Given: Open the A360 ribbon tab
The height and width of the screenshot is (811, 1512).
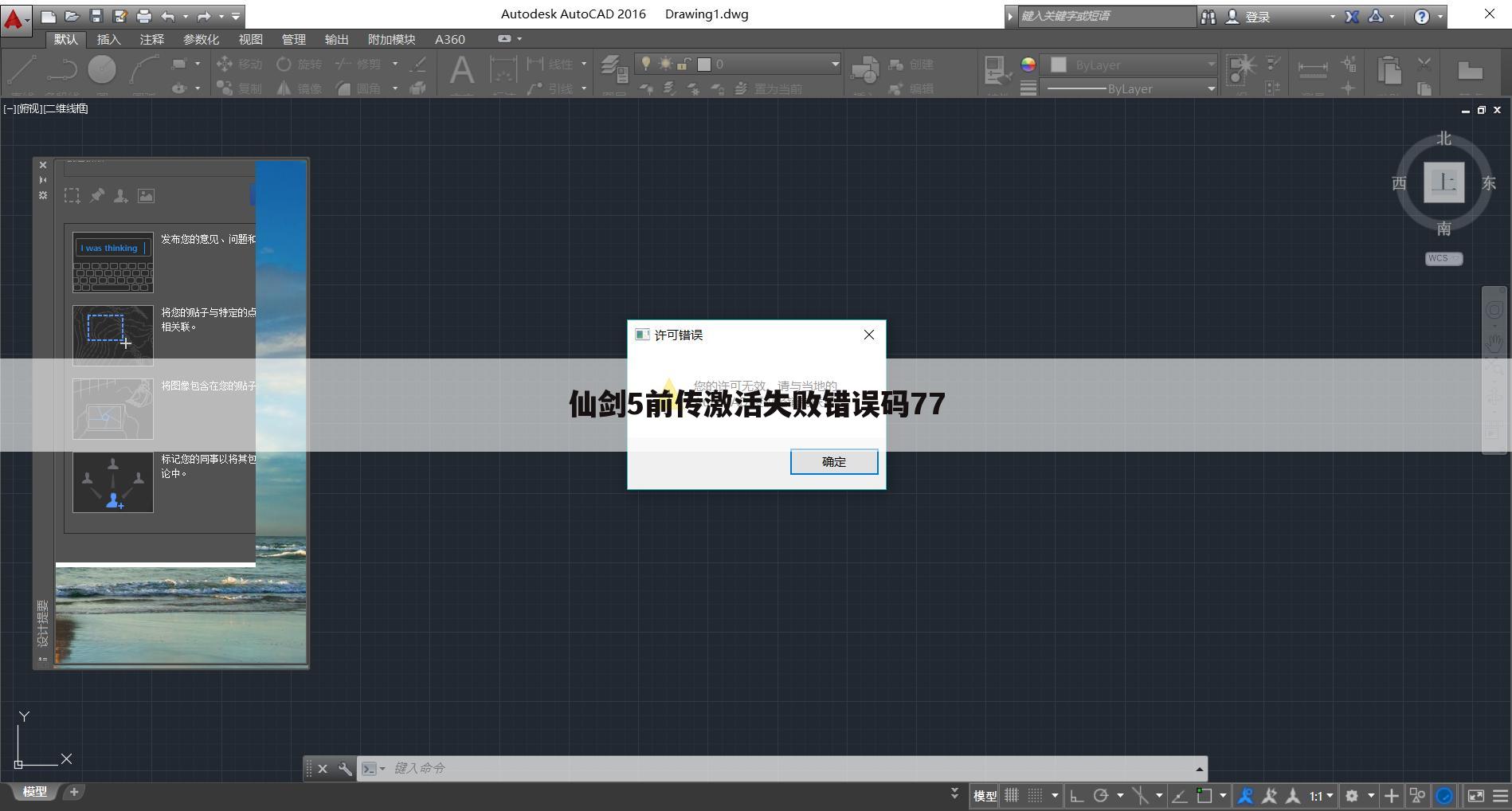Looking at the screenshot, I should click(x=450, y=39).
